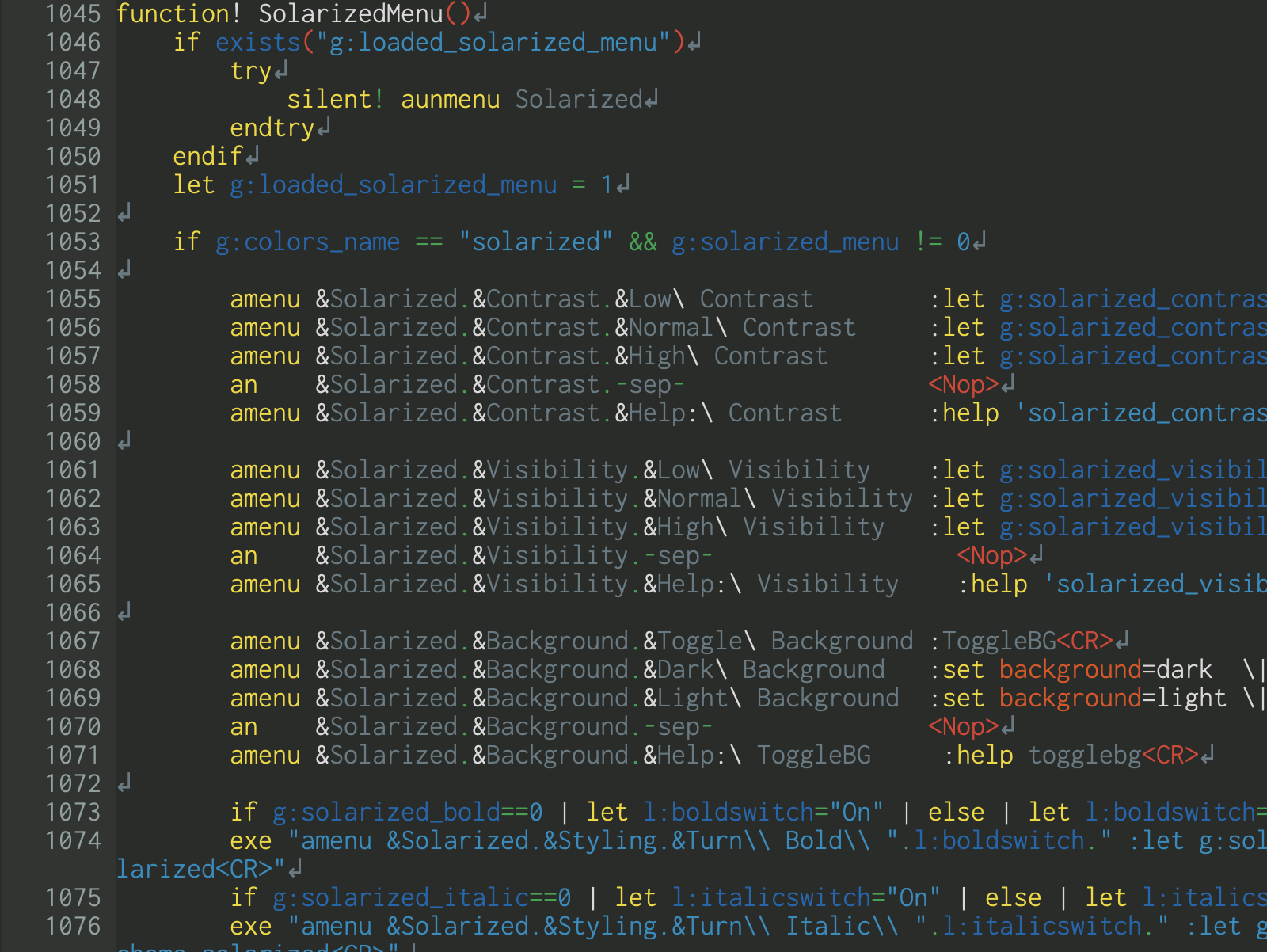
Task: Click &High\ Contrast on line 1057
Action: (x=721, y=356)
